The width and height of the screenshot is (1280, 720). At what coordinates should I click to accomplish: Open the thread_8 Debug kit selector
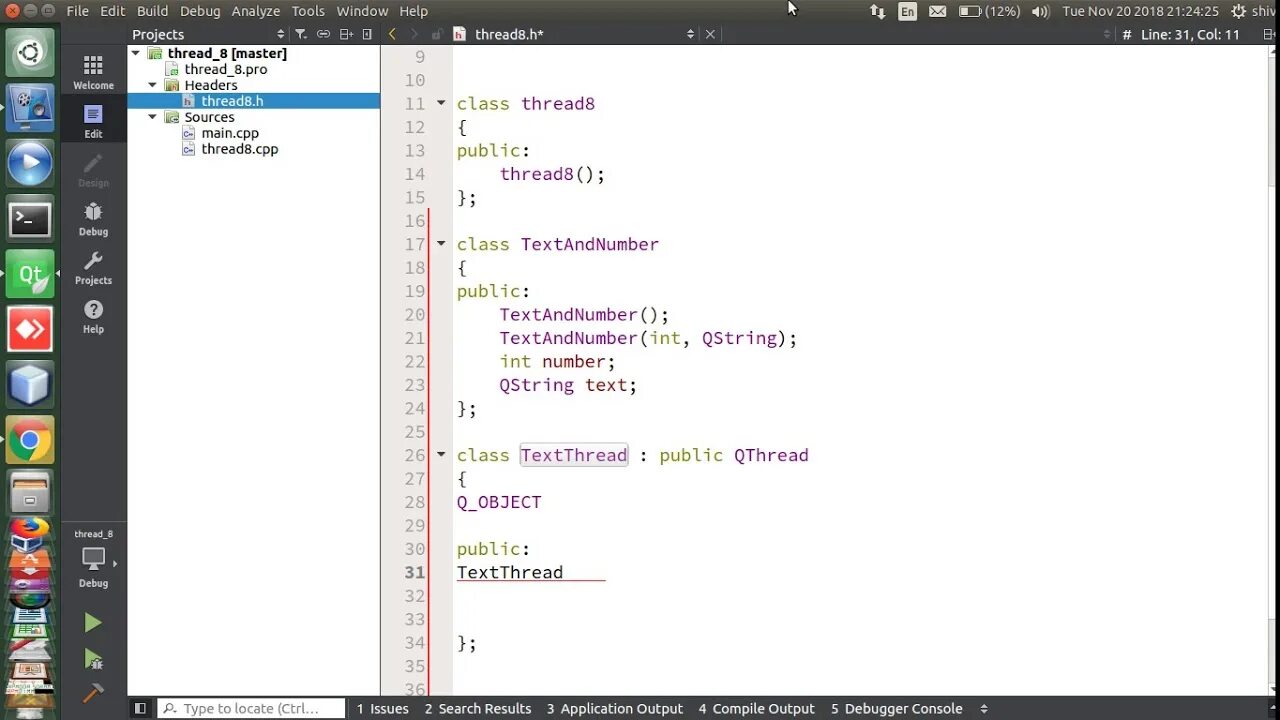93,558
